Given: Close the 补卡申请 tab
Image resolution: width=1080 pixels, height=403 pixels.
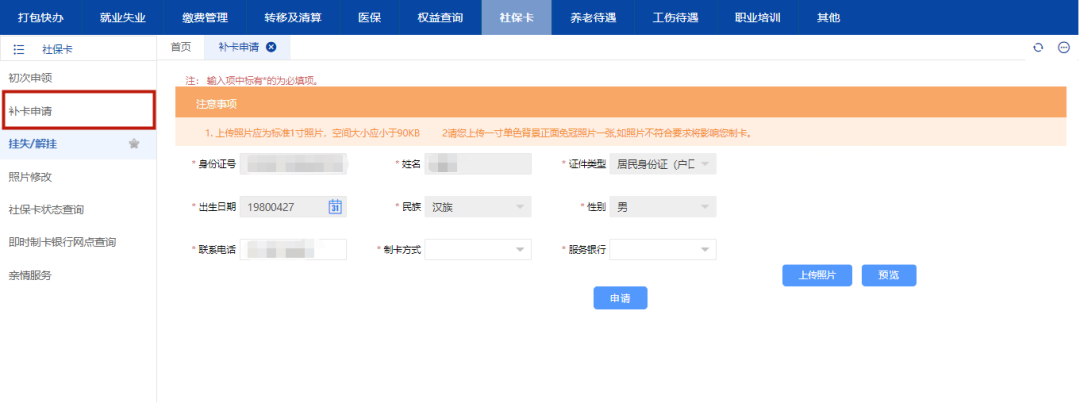Looking at the screenshot, I should tap(271, 47).
